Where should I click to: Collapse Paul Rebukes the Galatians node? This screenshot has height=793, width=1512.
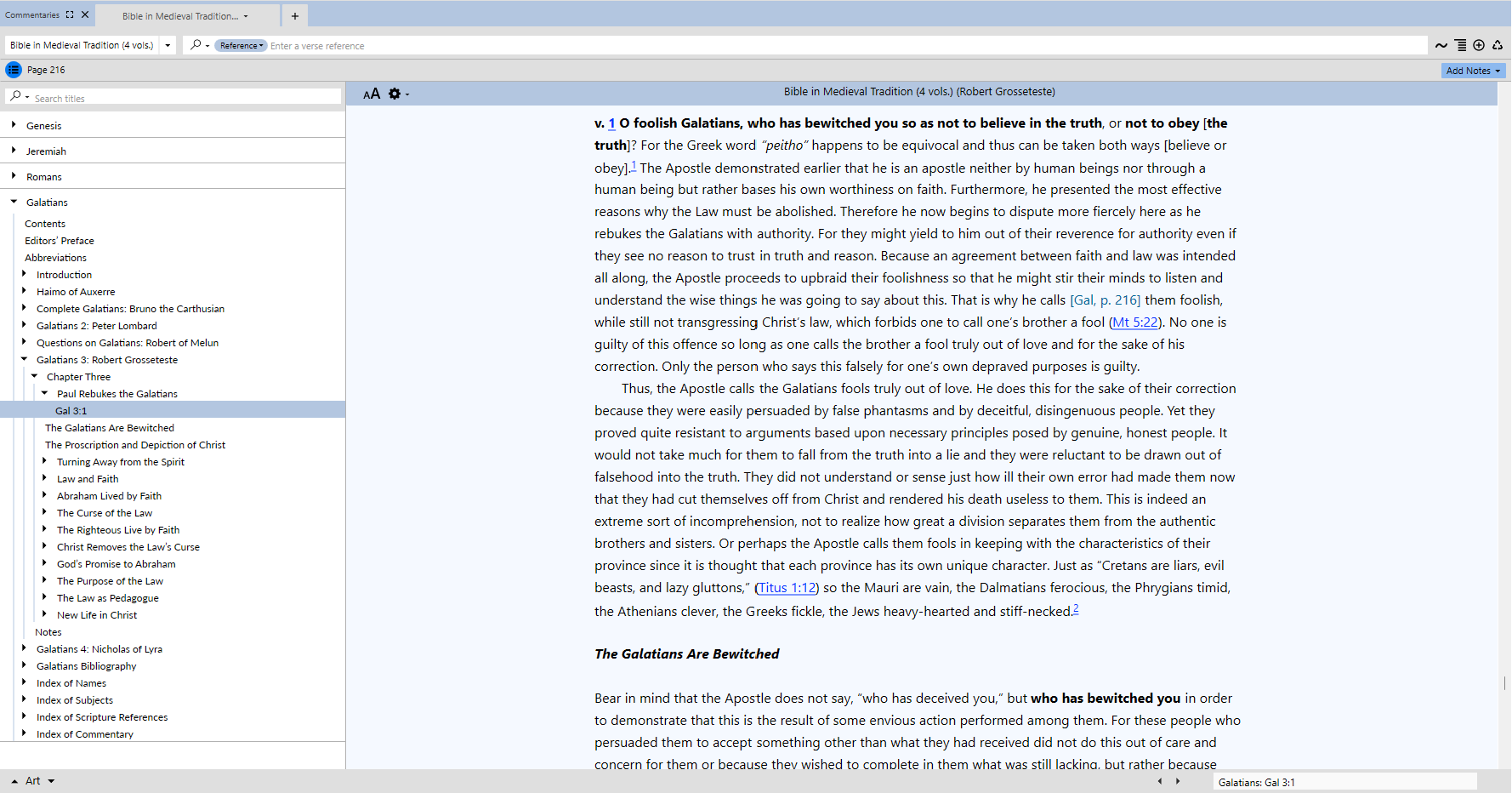(x=44, y=393)
